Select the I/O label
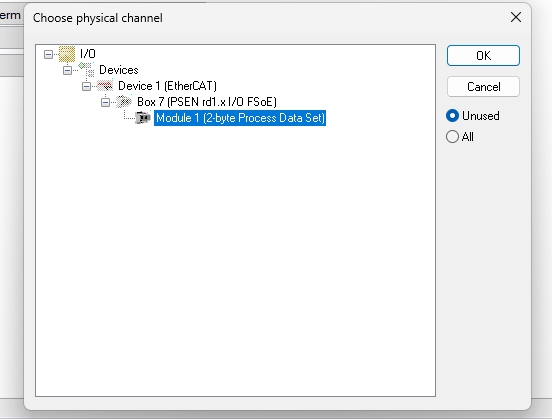The height and width of the screenshot is (419, 552). (x=88, y=54)
